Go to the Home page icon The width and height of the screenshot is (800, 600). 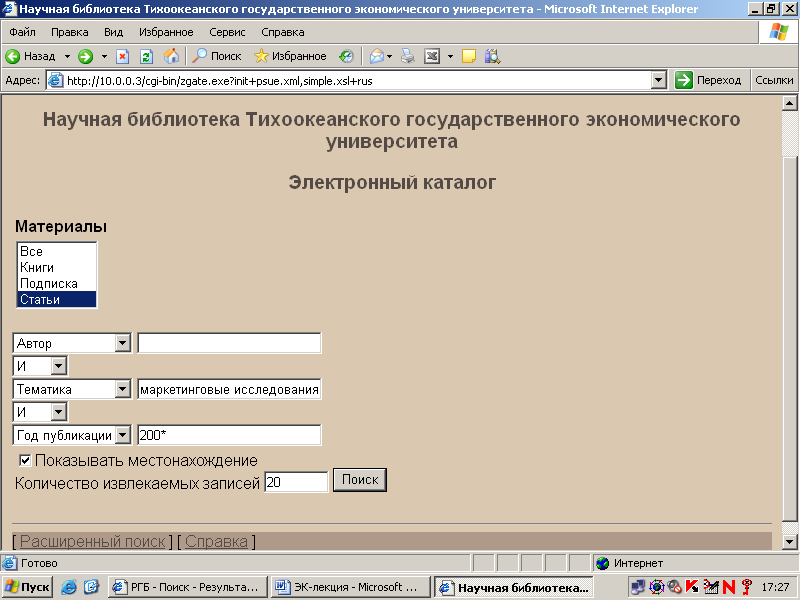(171, 56)
